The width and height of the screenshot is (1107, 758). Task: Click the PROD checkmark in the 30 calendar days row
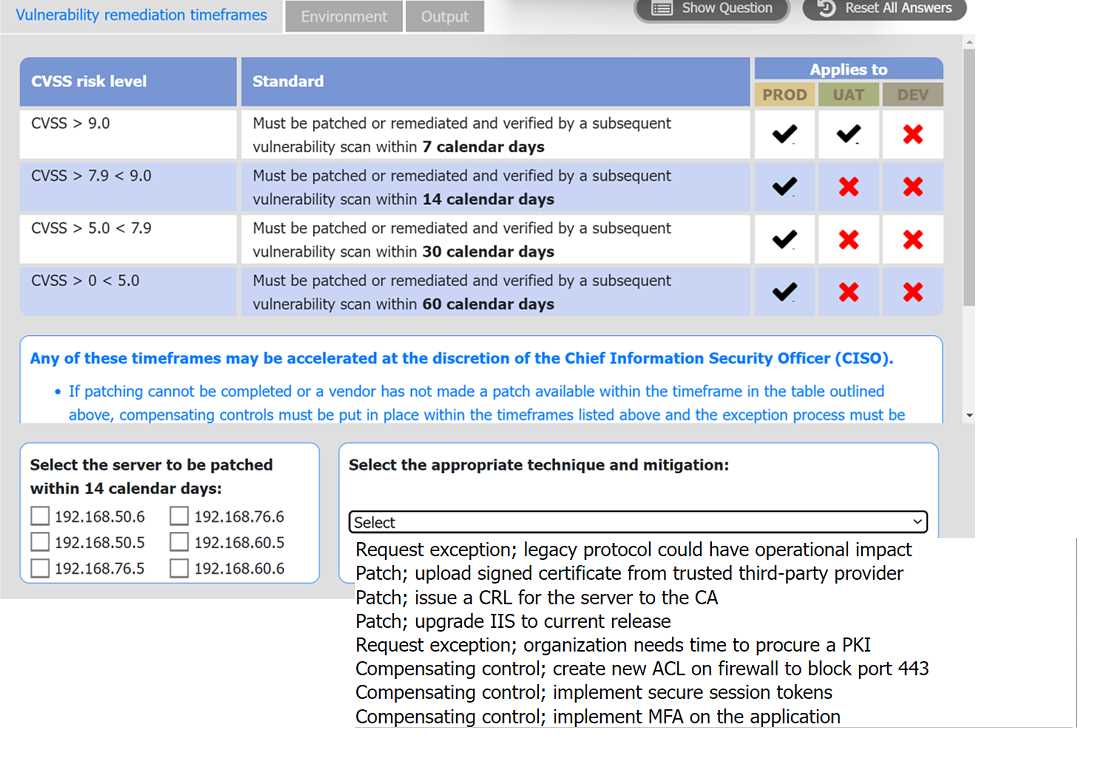[x=784, y=239]
